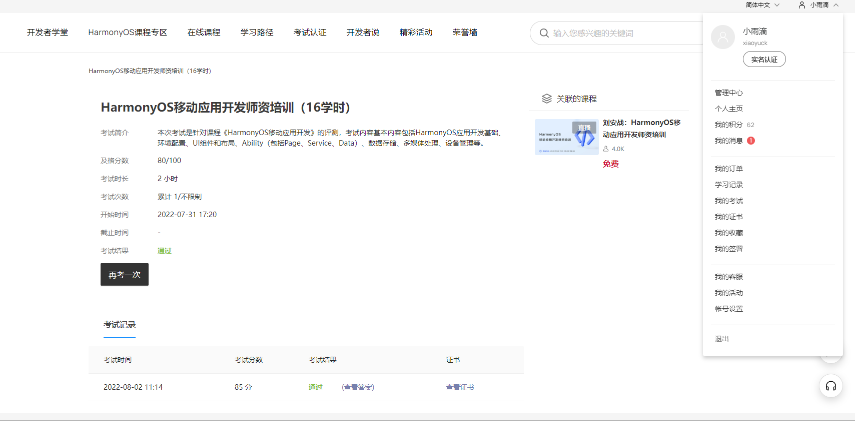Click the 考试分数 column header
855x421 pixels.
[249, 360]
